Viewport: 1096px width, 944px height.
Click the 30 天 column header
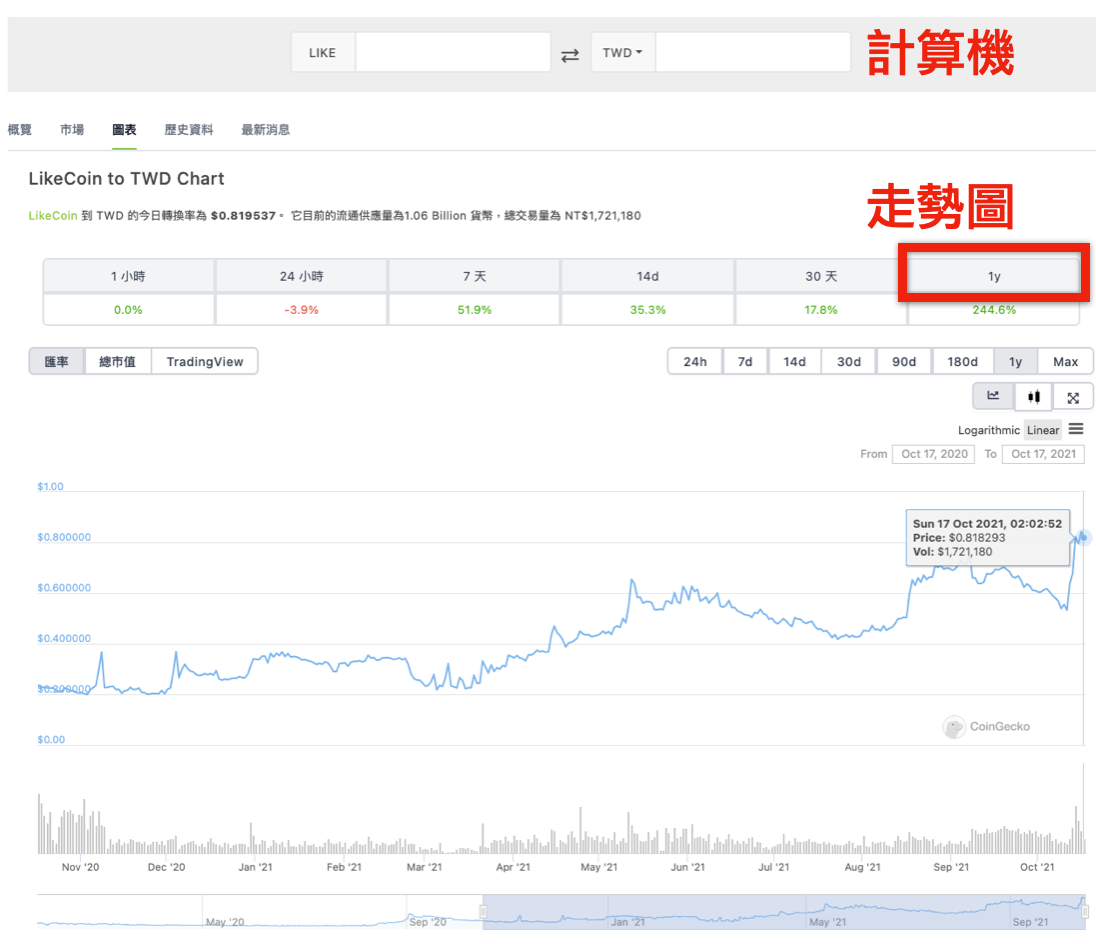coord(821,276)
